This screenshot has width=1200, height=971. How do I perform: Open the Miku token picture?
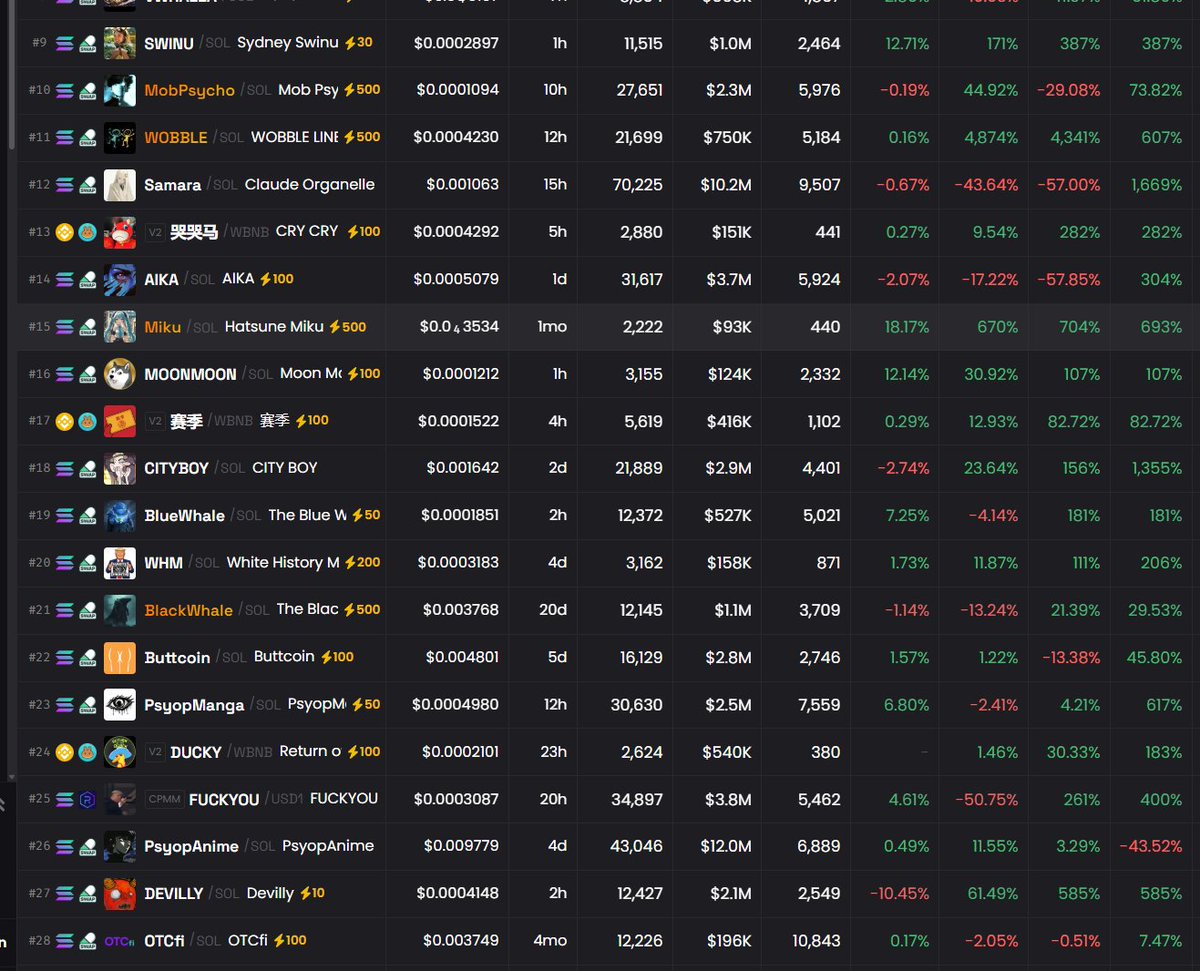pyautogui.click(x=120, y=327)
